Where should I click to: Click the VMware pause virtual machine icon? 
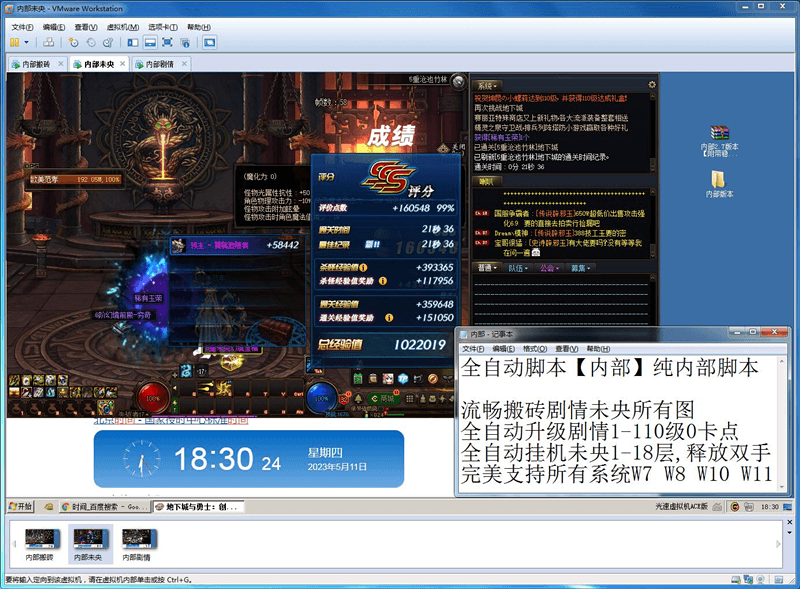point(14,42)
